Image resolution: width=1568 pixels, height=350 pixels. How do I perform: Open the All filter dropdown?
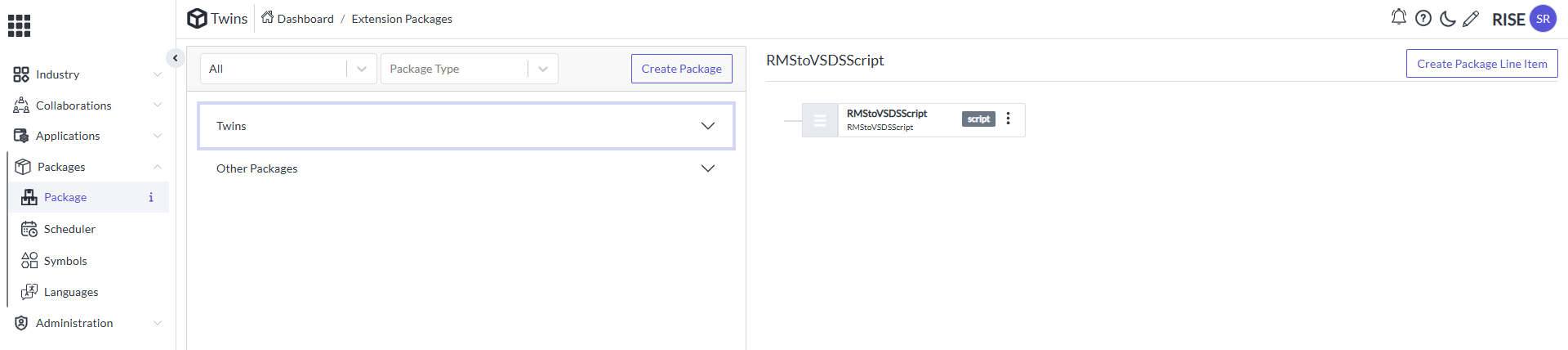point(288,69)
